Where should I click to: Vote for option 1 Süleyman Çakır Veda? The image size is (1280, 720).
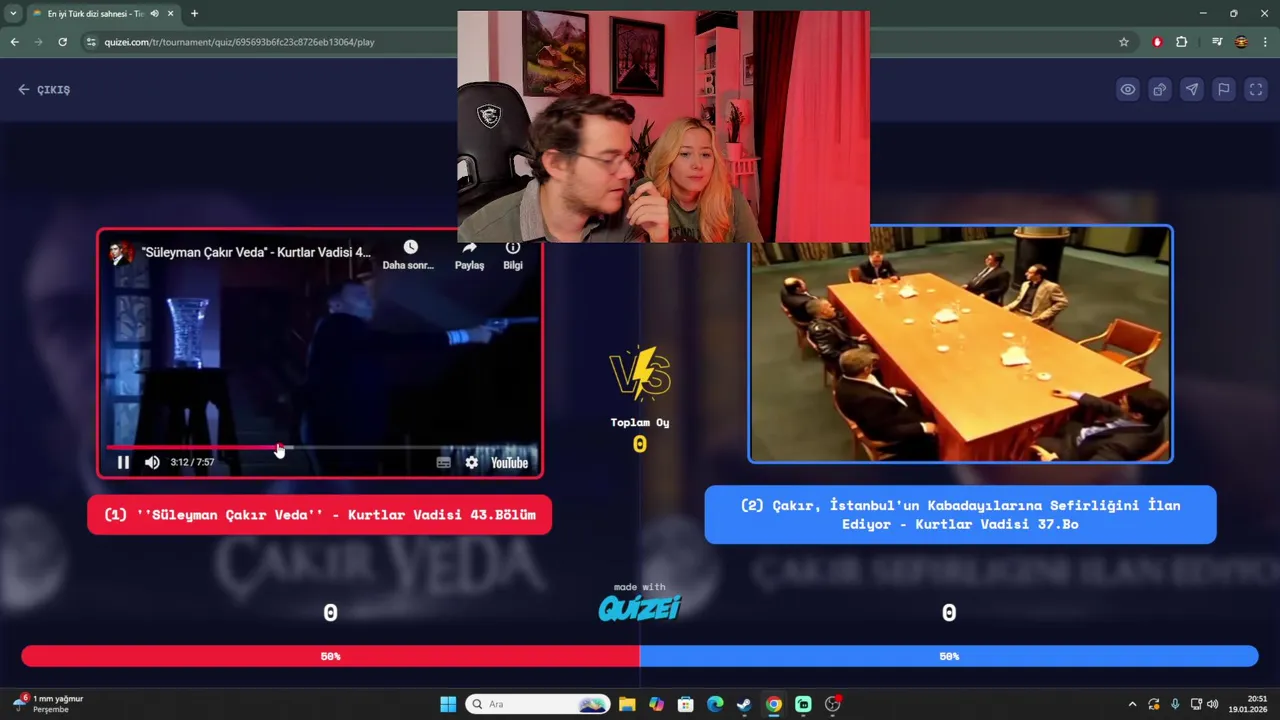(319, 515)
